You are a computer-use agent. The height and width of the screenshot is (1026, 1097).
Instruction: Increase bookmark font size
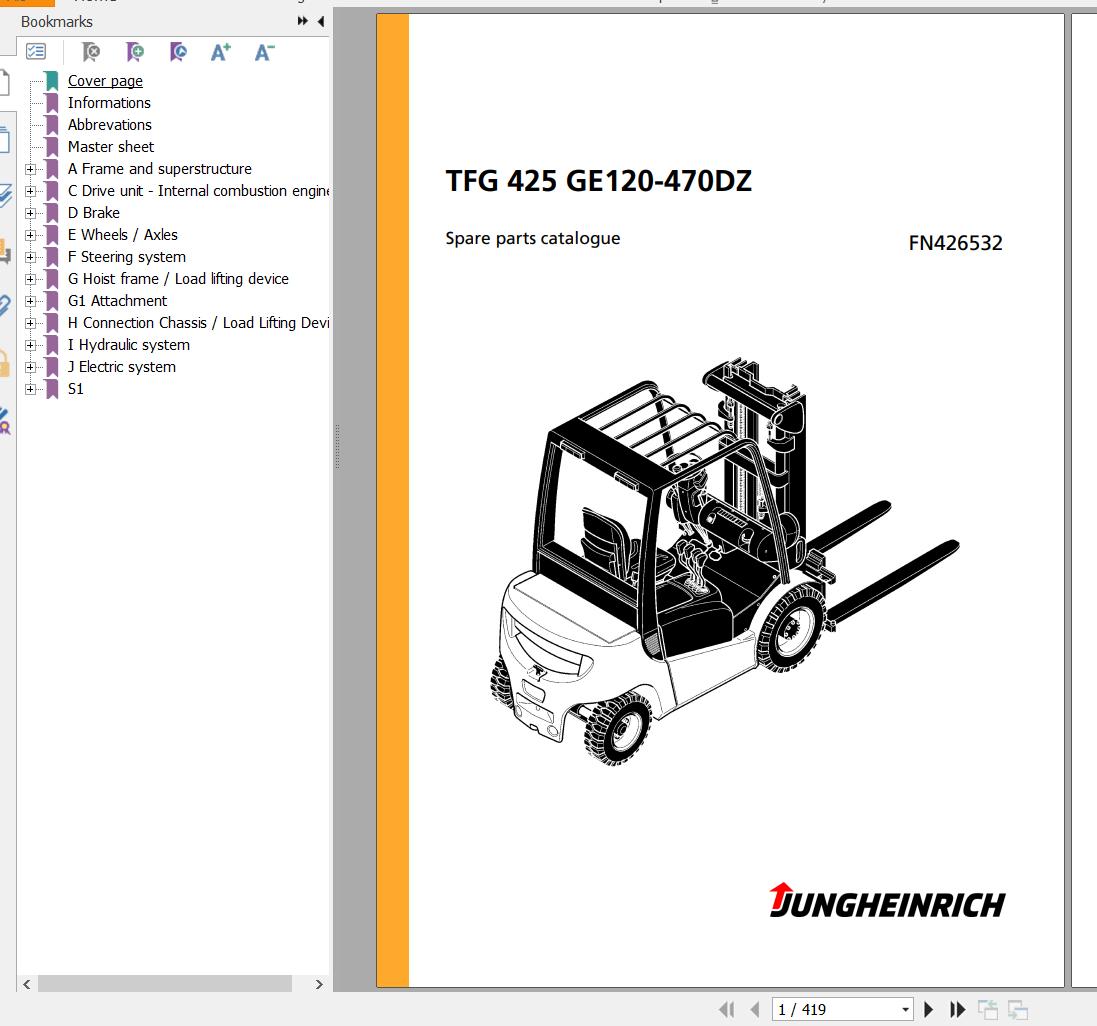[220, 52]
